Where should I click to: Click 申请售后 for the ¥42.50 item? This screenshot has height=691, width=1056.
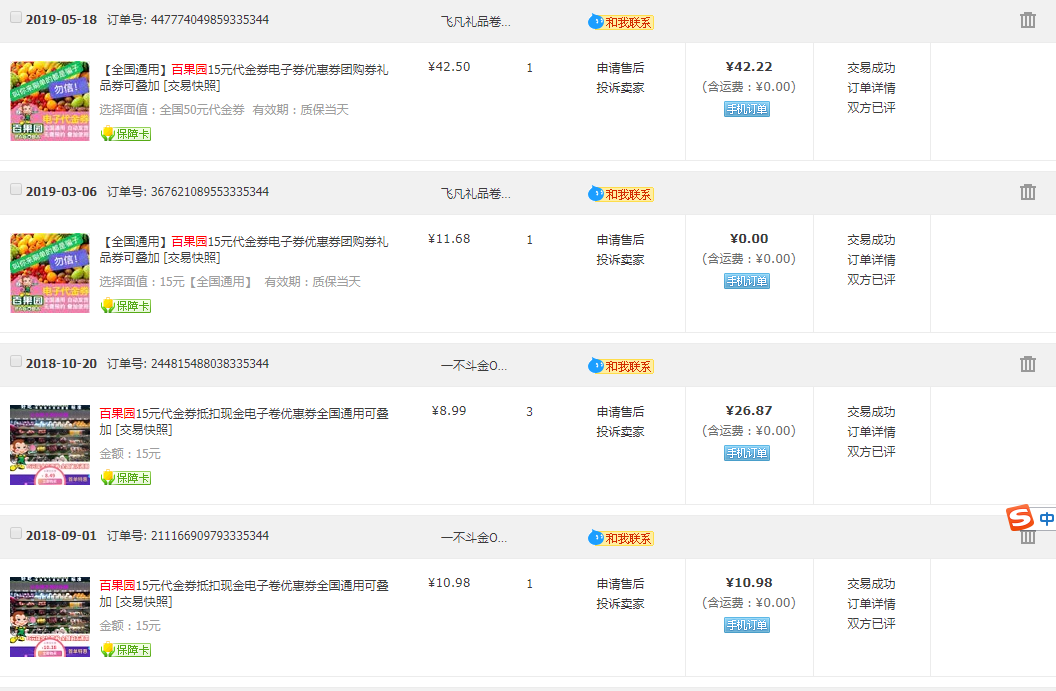point(620,68)
